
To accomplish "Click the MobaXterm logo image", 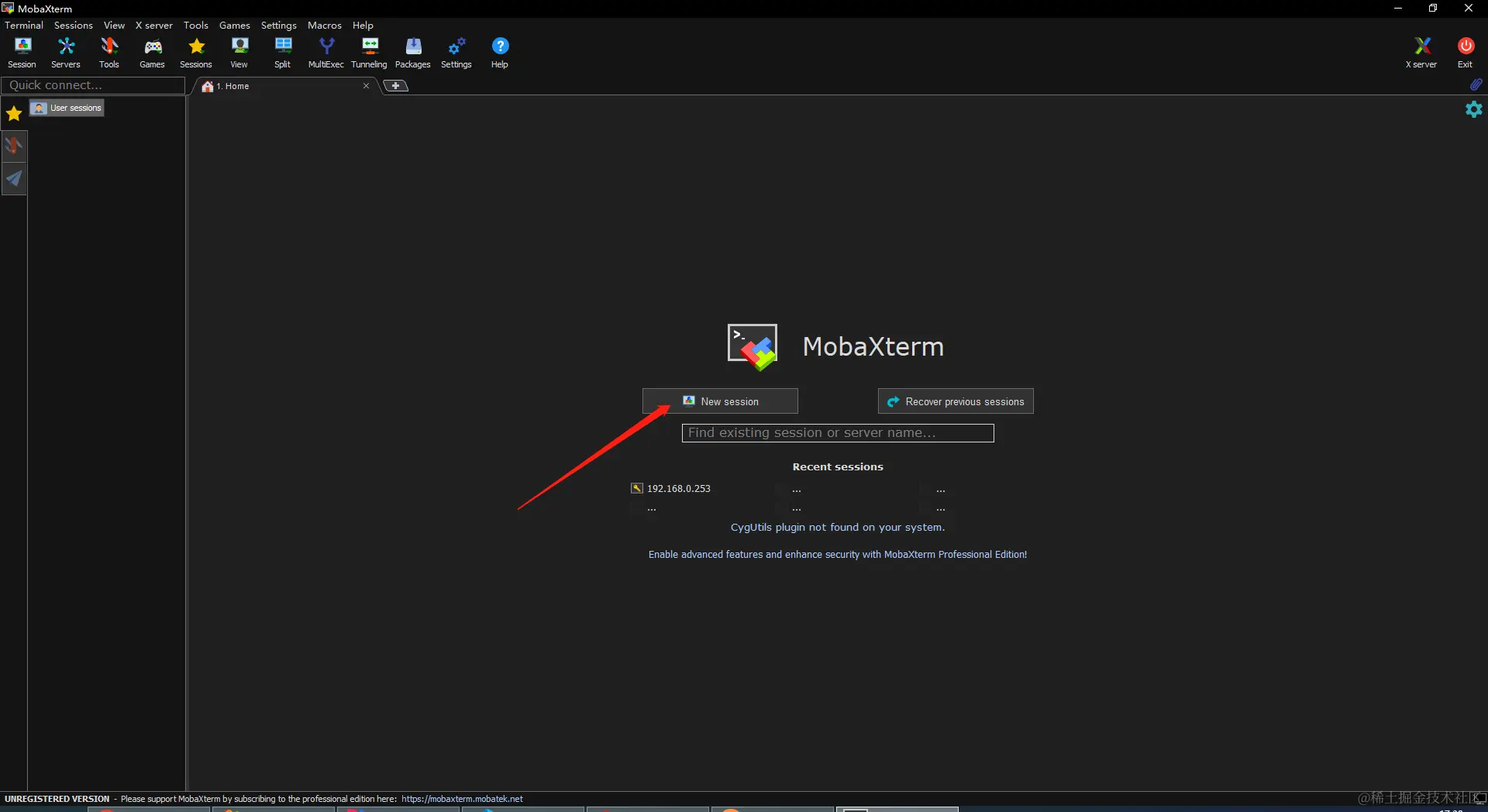I will 752,347.
